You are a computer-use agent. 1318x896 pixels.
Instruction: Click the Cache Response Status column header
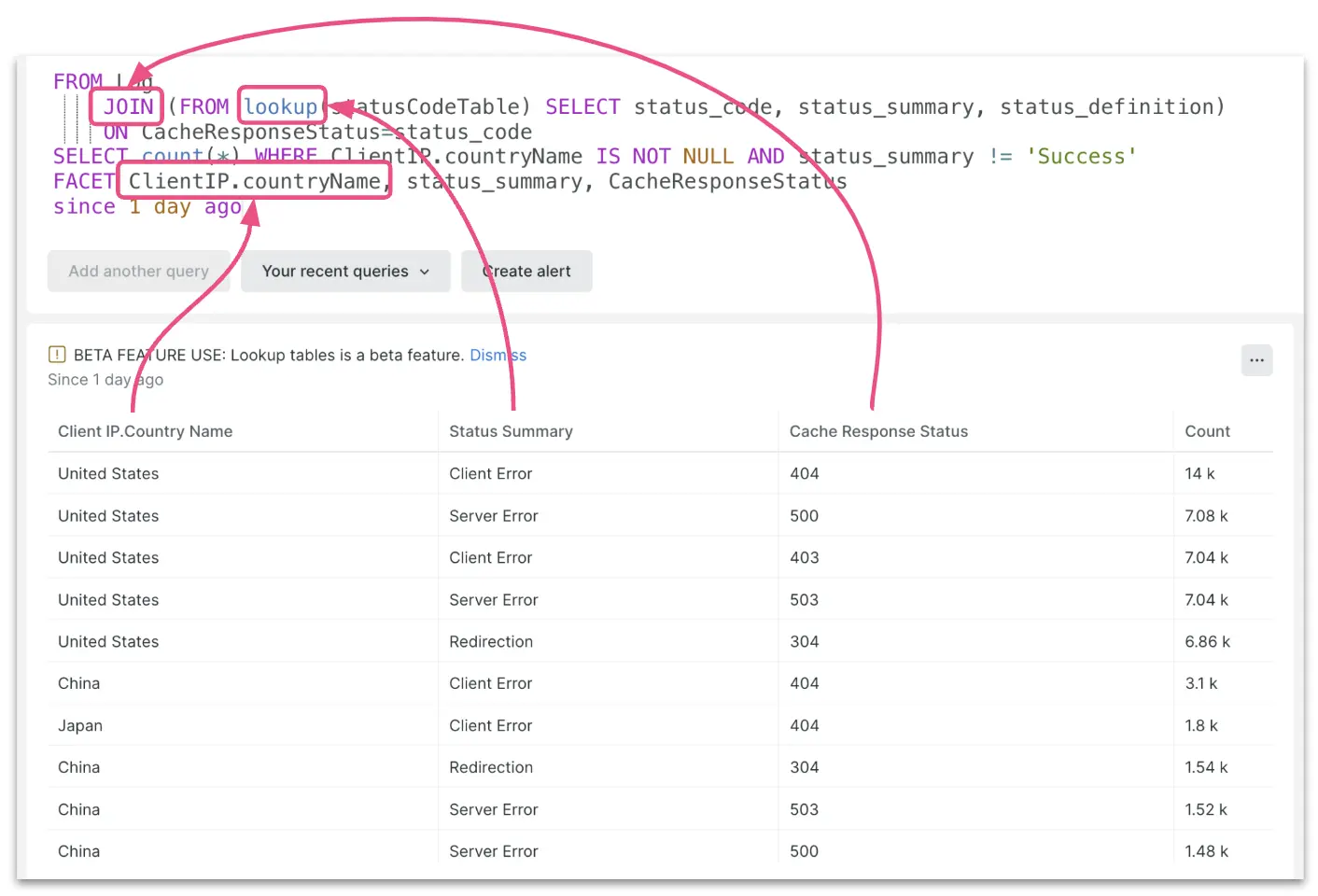[x=878, y=431]
